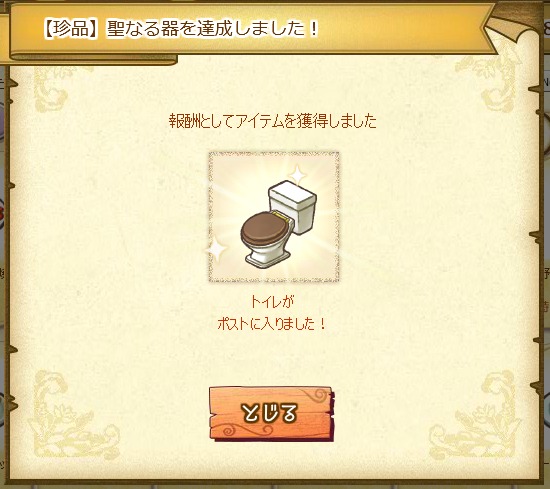Click the gold hinge on the toilet seat

pyautogui.click(x=280, y=215)
